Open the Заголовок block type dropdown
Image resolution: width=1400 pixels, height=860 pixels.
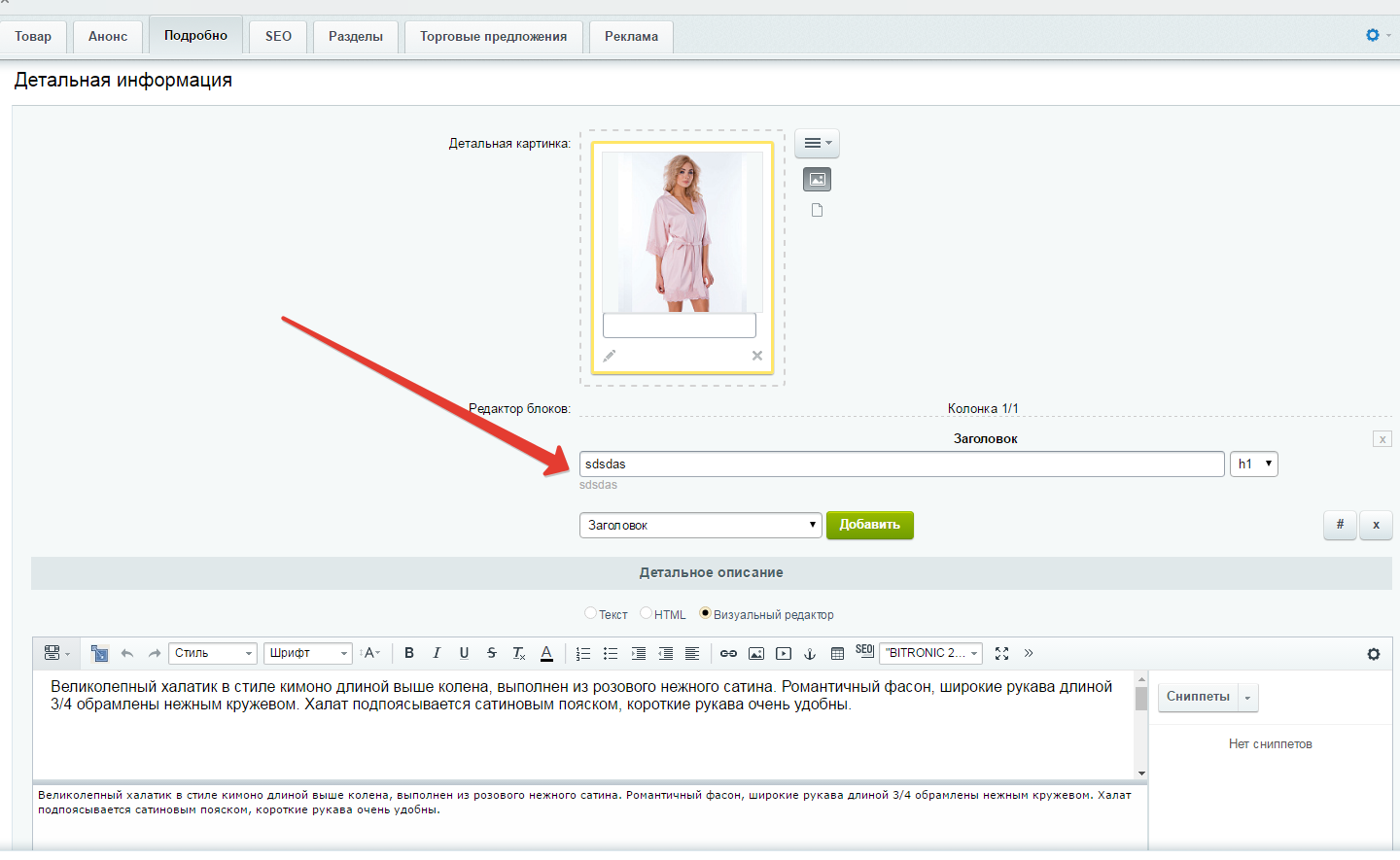coord(701,525)
